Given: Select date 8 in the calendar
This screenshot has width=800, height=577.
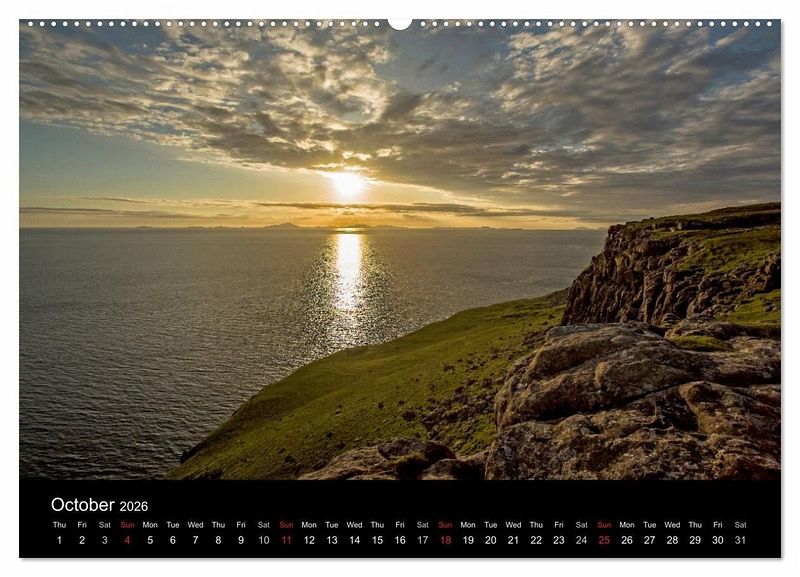Looking at the screenshot, I should click(218, 540).
